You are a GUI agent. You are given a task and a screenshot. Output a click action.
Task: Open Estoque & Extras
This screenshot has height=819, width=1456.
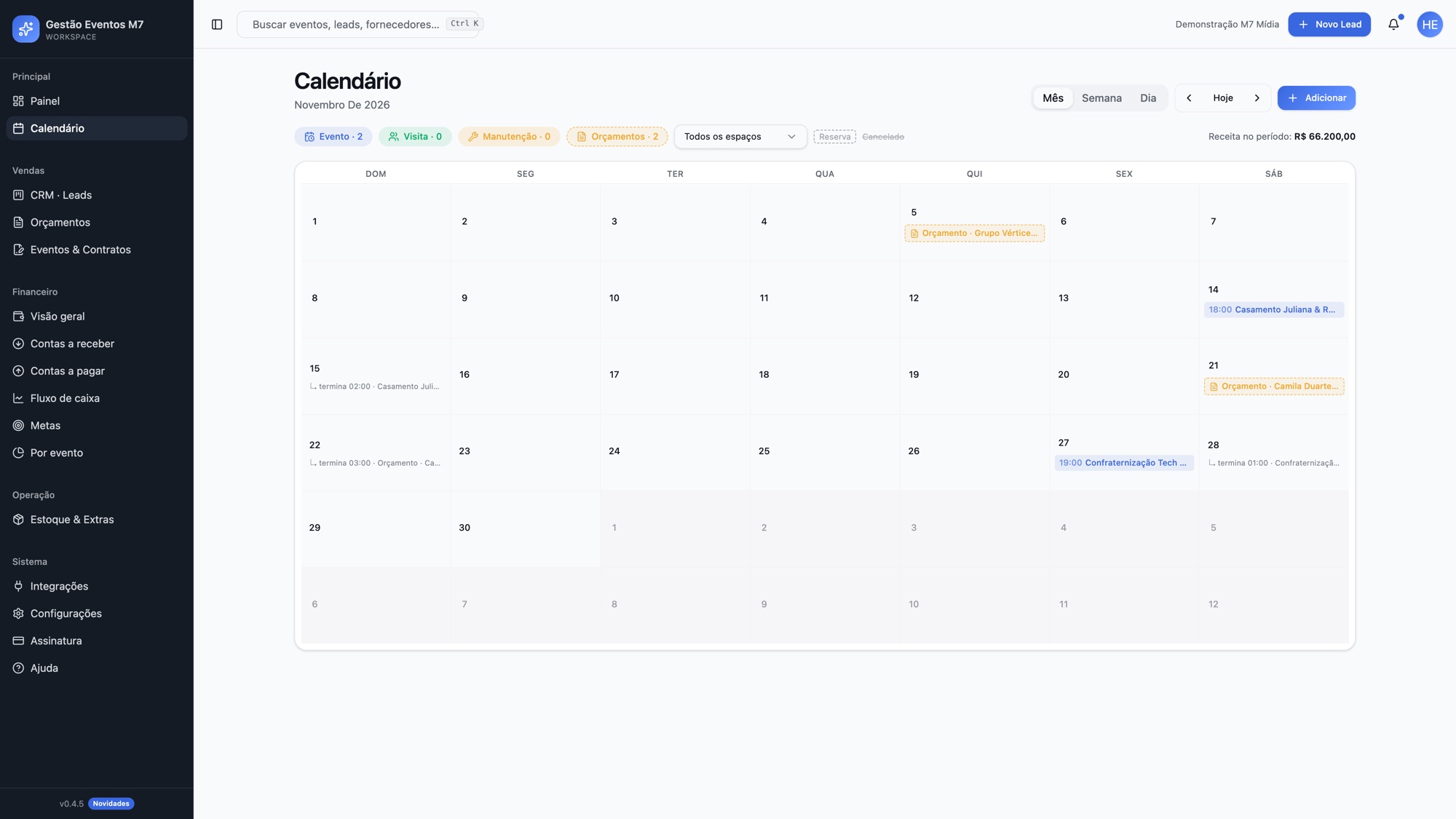coord(97,520)
